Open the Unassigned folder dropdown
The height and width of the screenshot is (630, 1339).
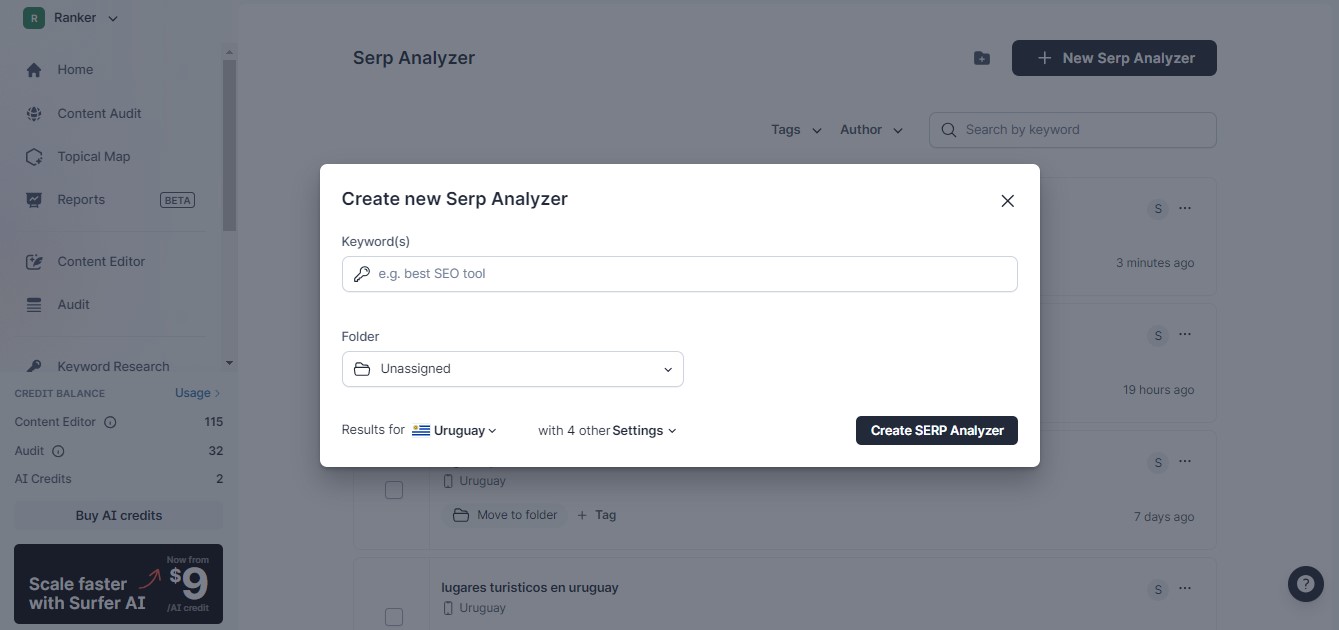[x=512, y=369]
